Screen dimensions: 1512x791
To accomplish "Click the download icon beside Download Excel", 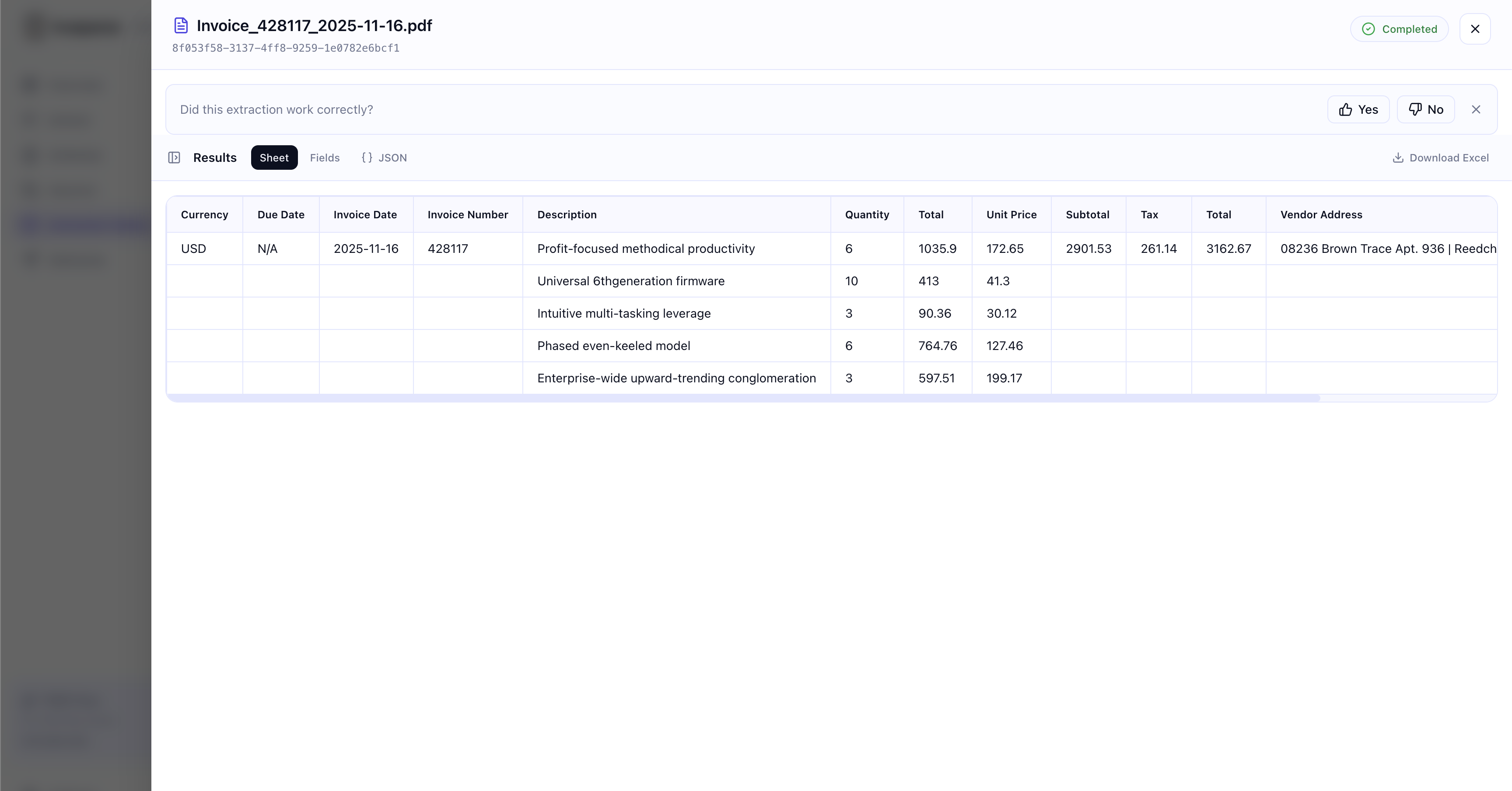I will click(x=1399, y=157).
